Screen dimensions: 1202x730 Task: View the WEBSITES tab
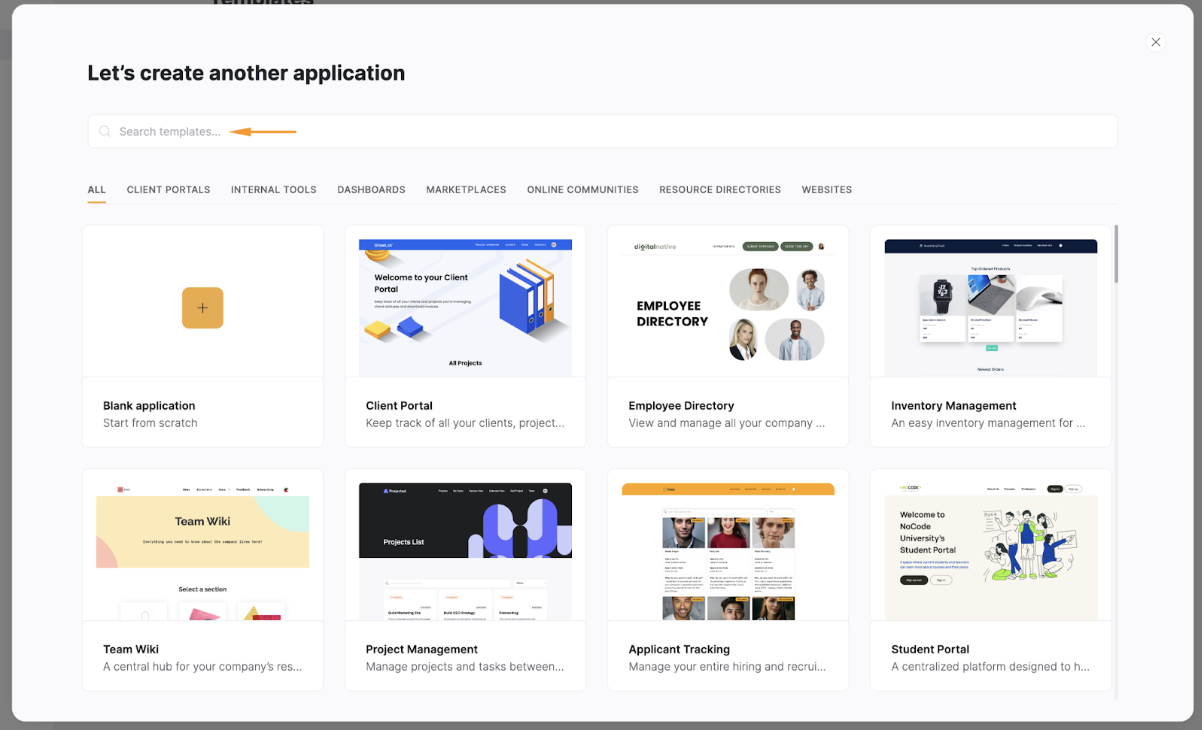point(826,190)
